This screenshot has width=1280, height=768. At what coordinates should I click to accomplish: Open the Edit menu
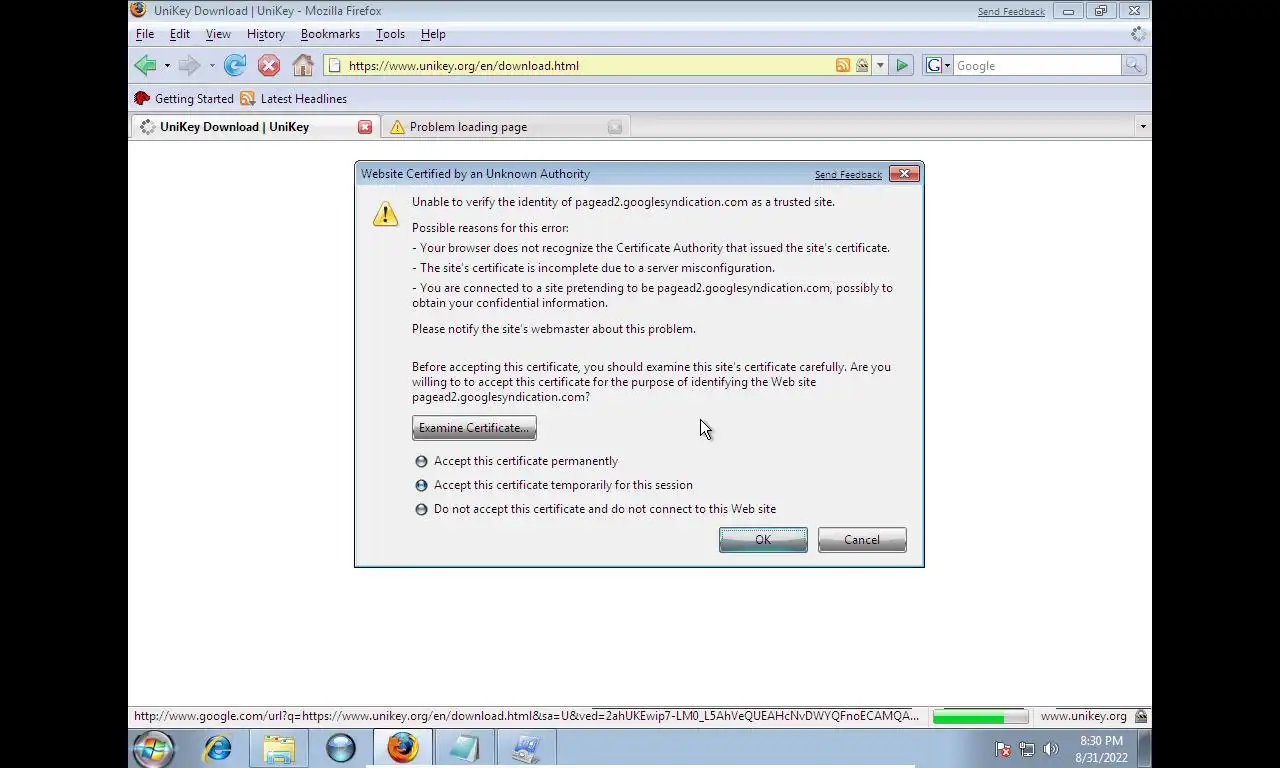coord(180,34)
